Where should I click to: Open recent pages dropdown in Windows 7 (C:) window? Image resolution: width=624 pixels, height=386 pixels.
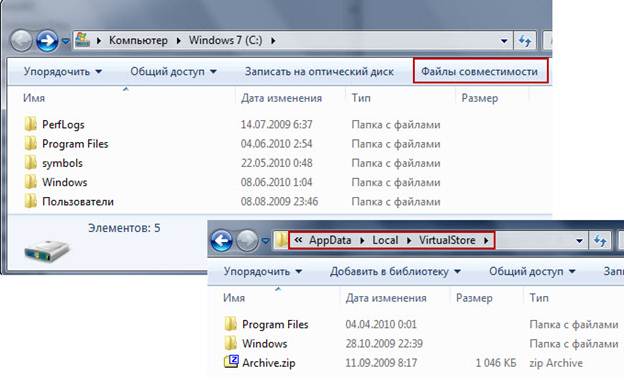(x=66, y=41)
